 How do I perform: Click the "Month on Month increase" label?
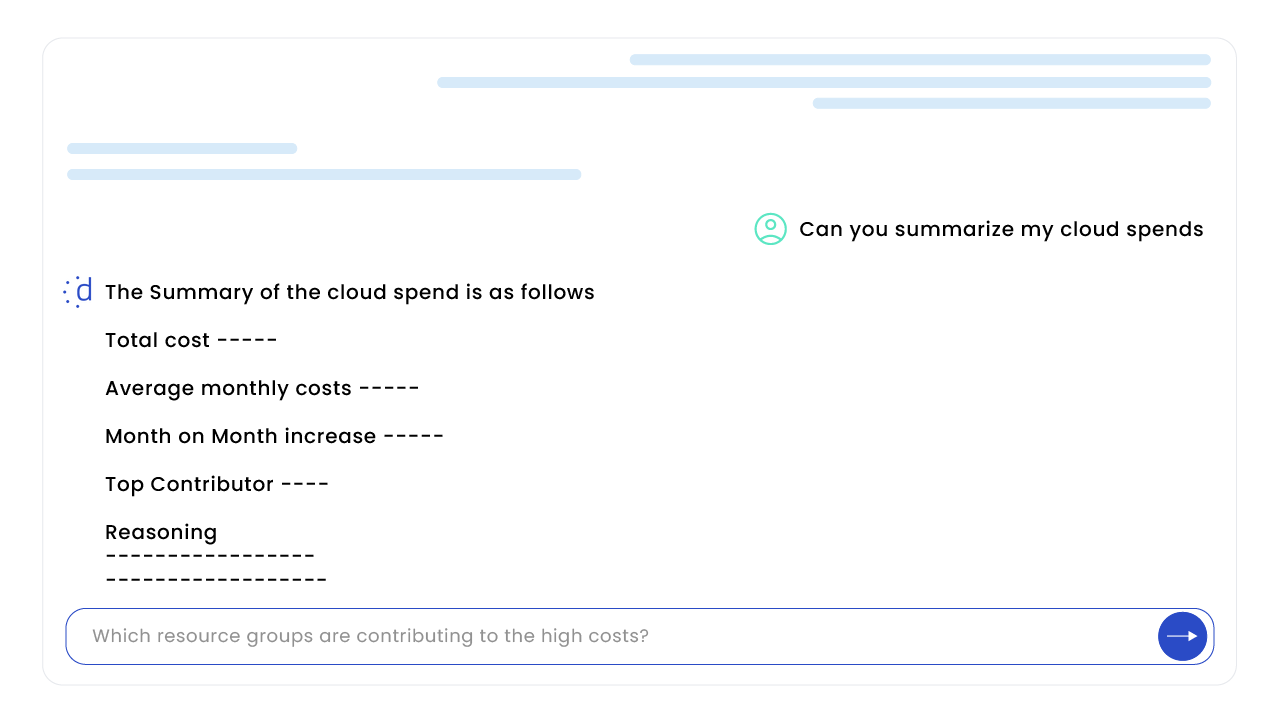240,436
